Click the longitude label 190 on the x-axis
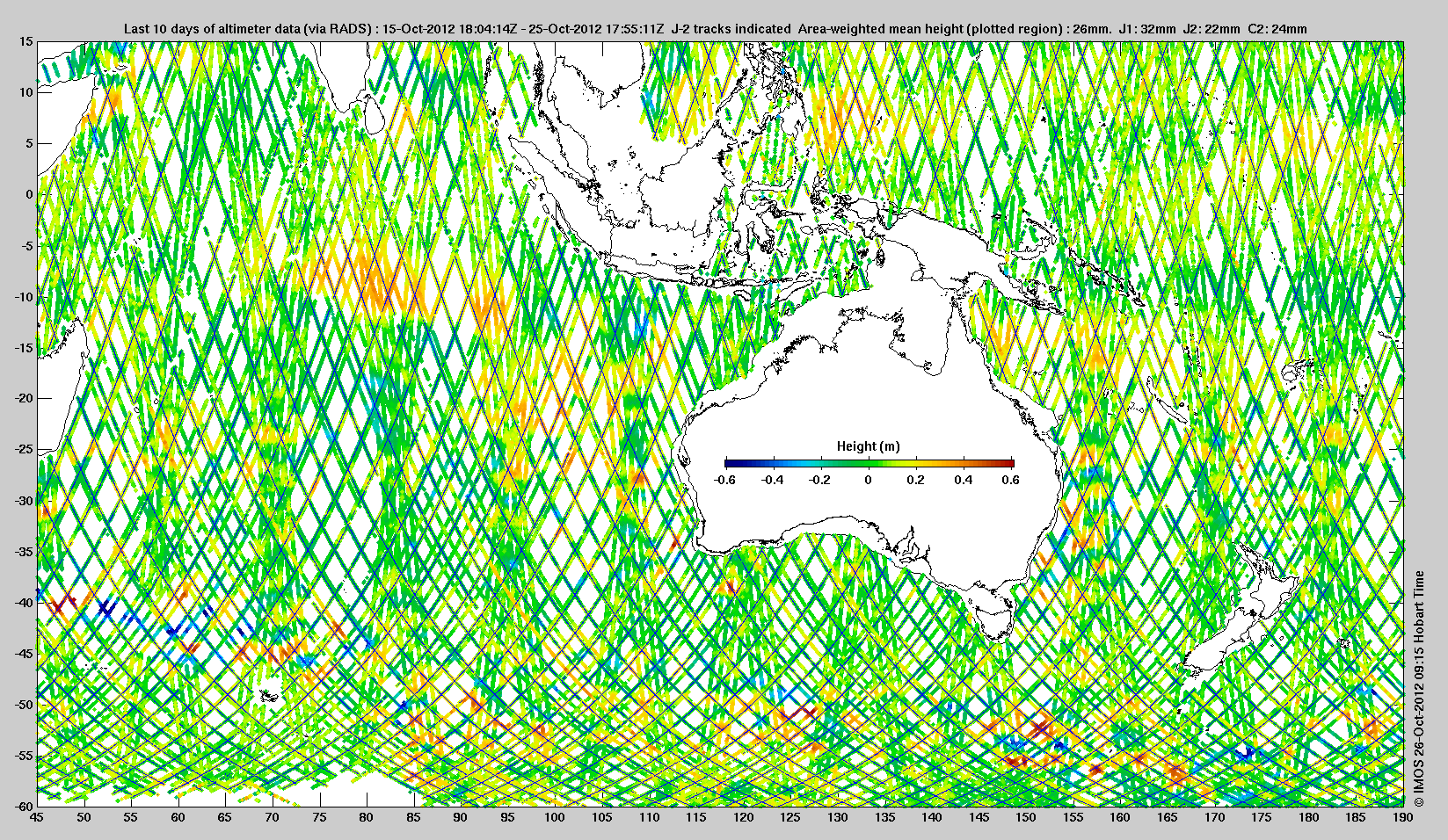The height and width of the screenshot is (840, 1448). (x=1402, y=817)
